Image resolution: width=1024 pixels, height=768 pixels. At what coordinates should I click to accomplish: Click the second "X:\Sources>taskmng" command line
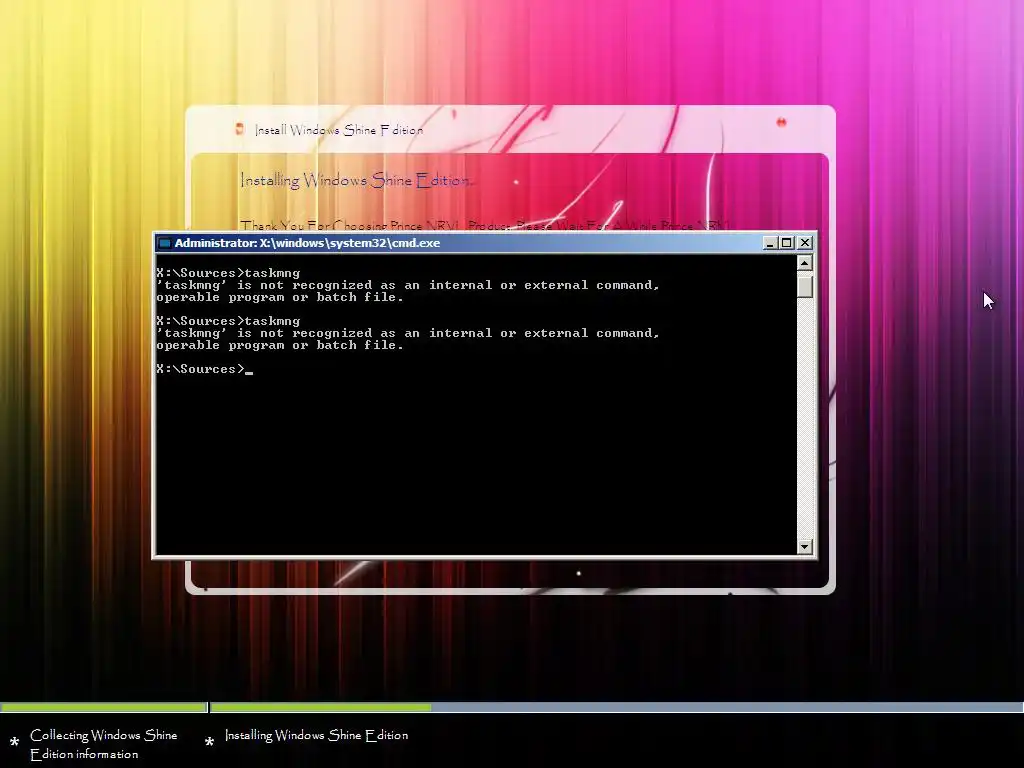pyautogui.click(x=228, y=321)
